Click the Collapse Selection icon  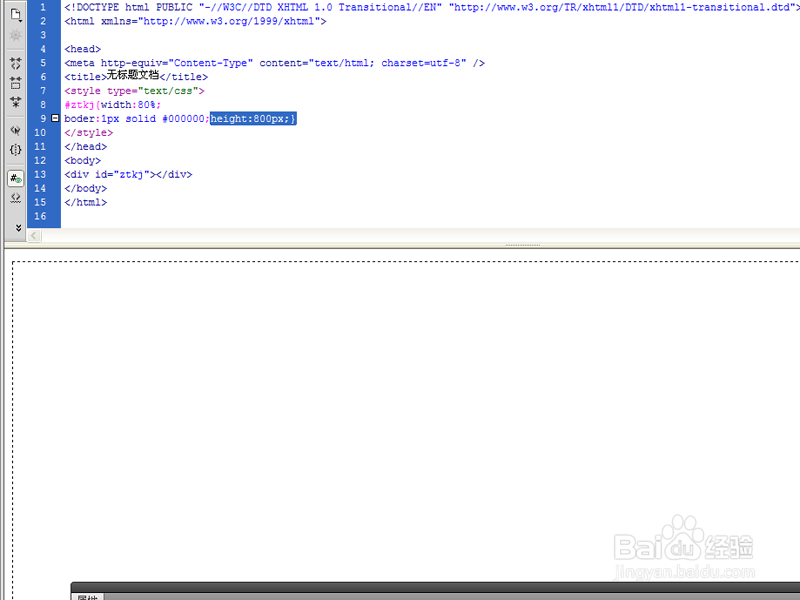pyautogui.click(x=16, y=83)
